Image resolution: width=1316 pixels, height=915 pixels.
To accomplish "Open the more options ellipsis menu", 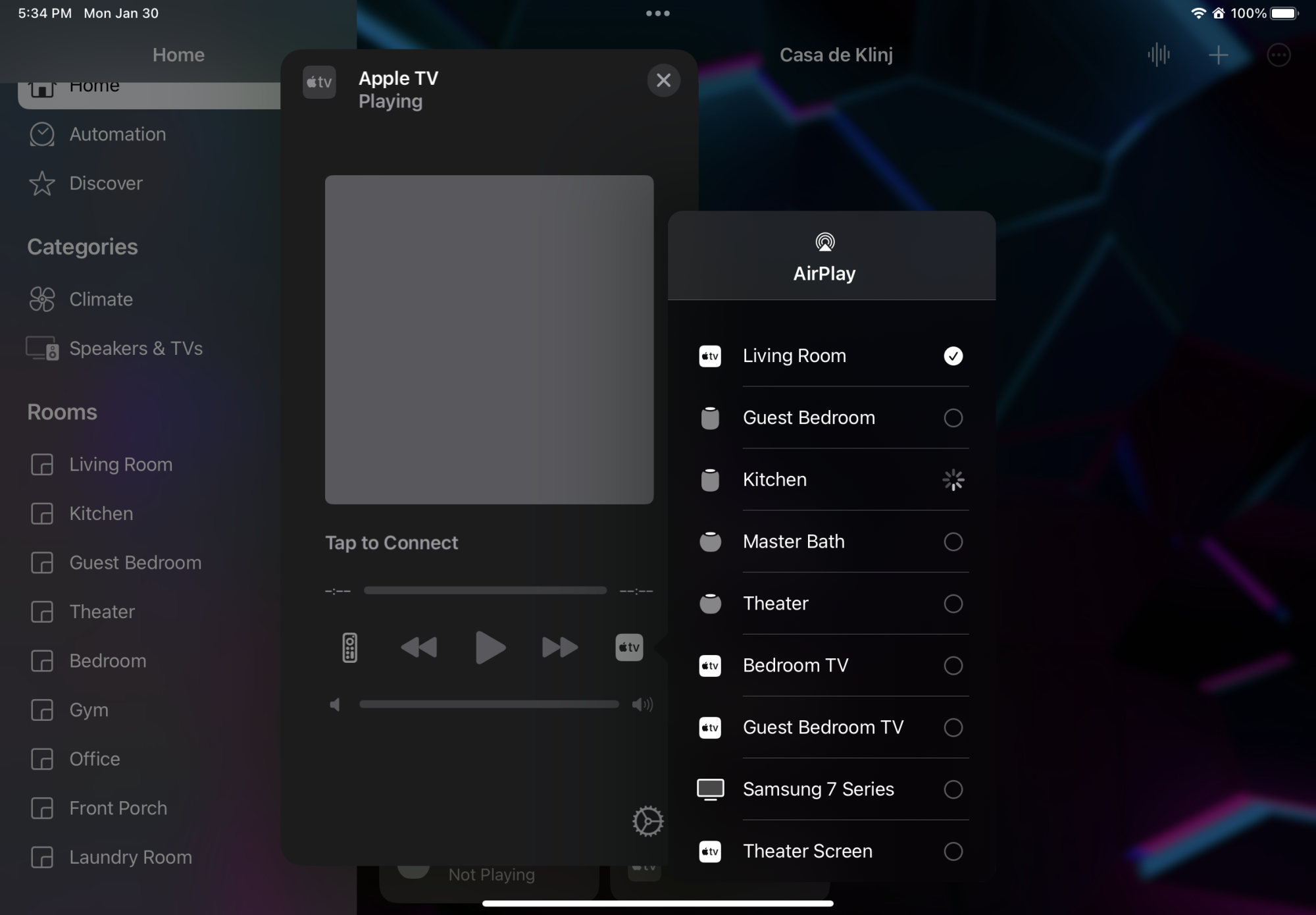I will 1278,55.
